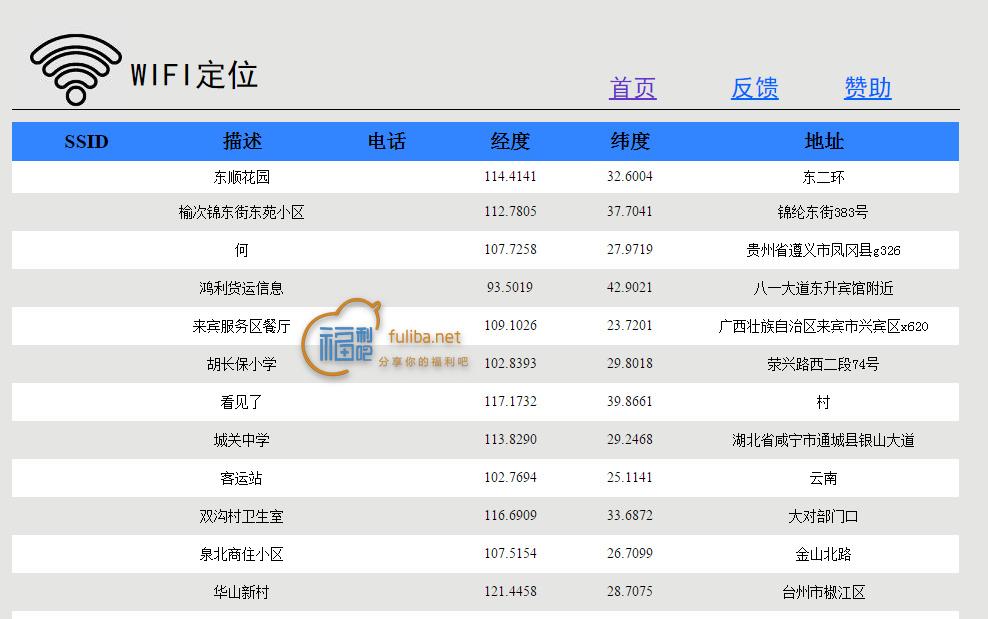Click the address 金山北路
Viewport: 988px width, 619px height.
(x=824, y=553)
